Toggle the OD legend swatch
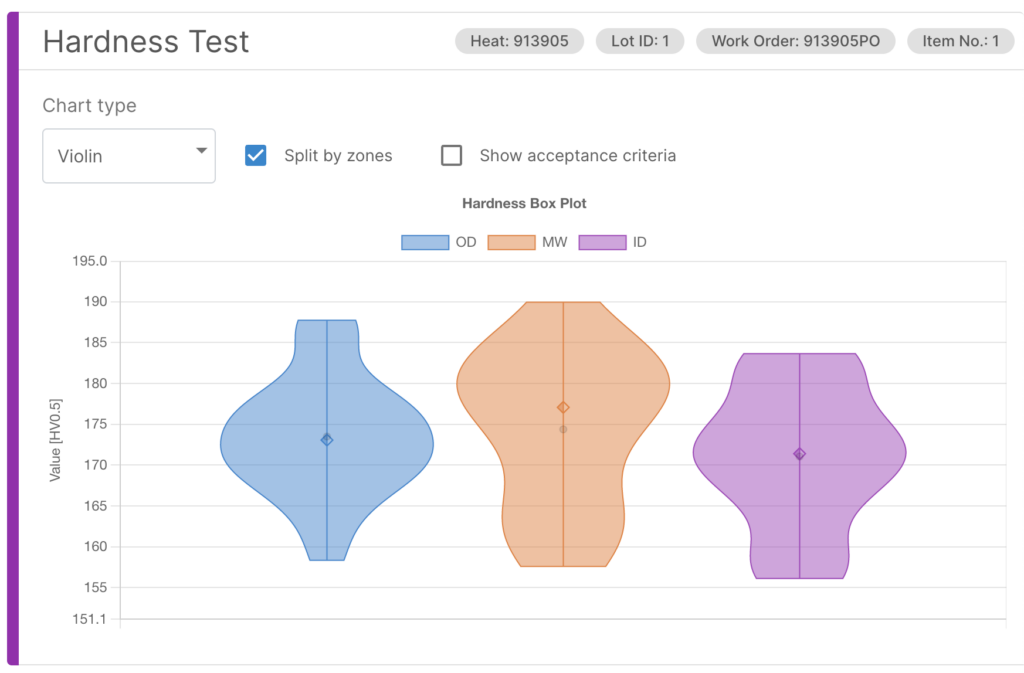The height and width of the screenshot is (673, 1024). click(x=425, y=242)
